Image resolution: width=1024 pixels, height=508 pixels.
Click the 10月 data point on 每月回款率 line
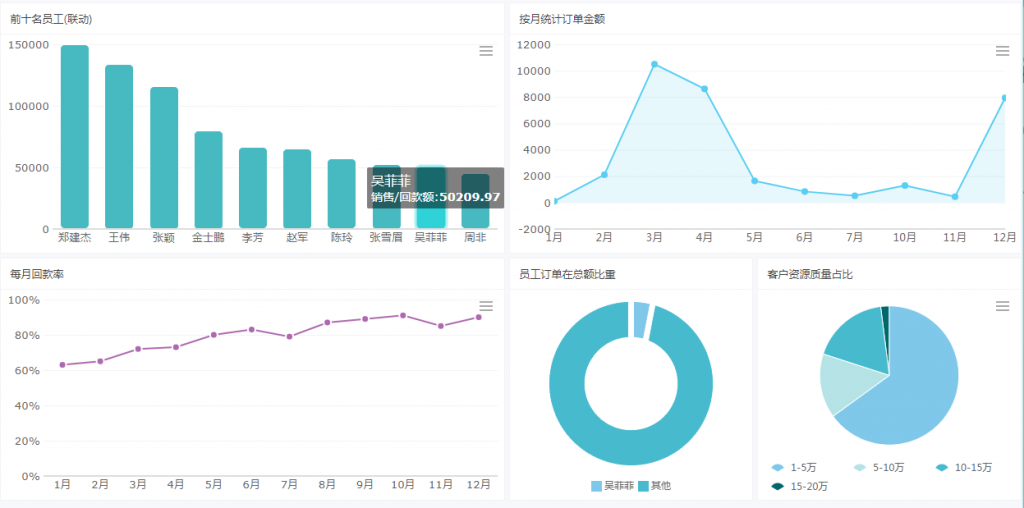click(403, 315)
